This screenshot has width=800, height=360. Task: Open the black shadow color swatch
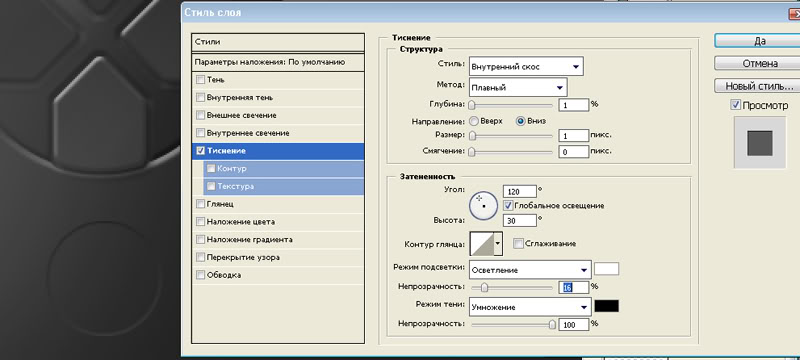[x=607, y=306]
